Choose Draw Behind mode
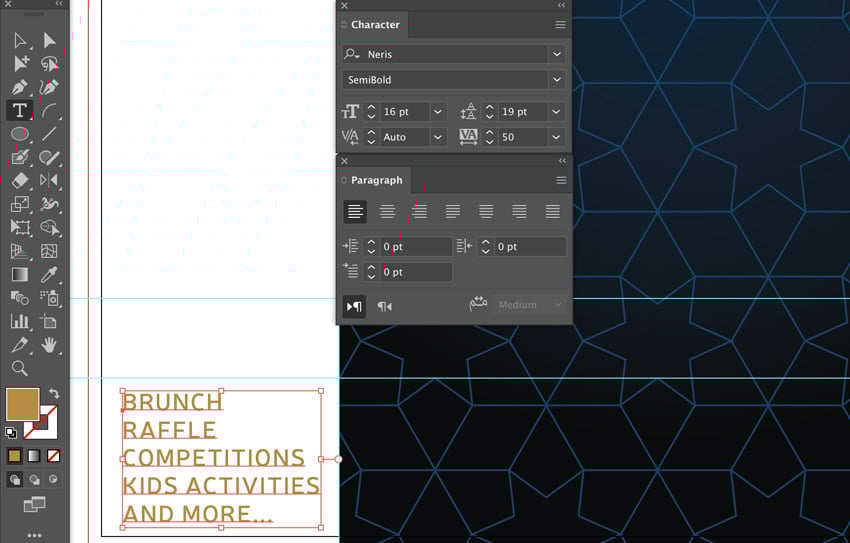Screen dimensions: 850x543 pos(34,480)
